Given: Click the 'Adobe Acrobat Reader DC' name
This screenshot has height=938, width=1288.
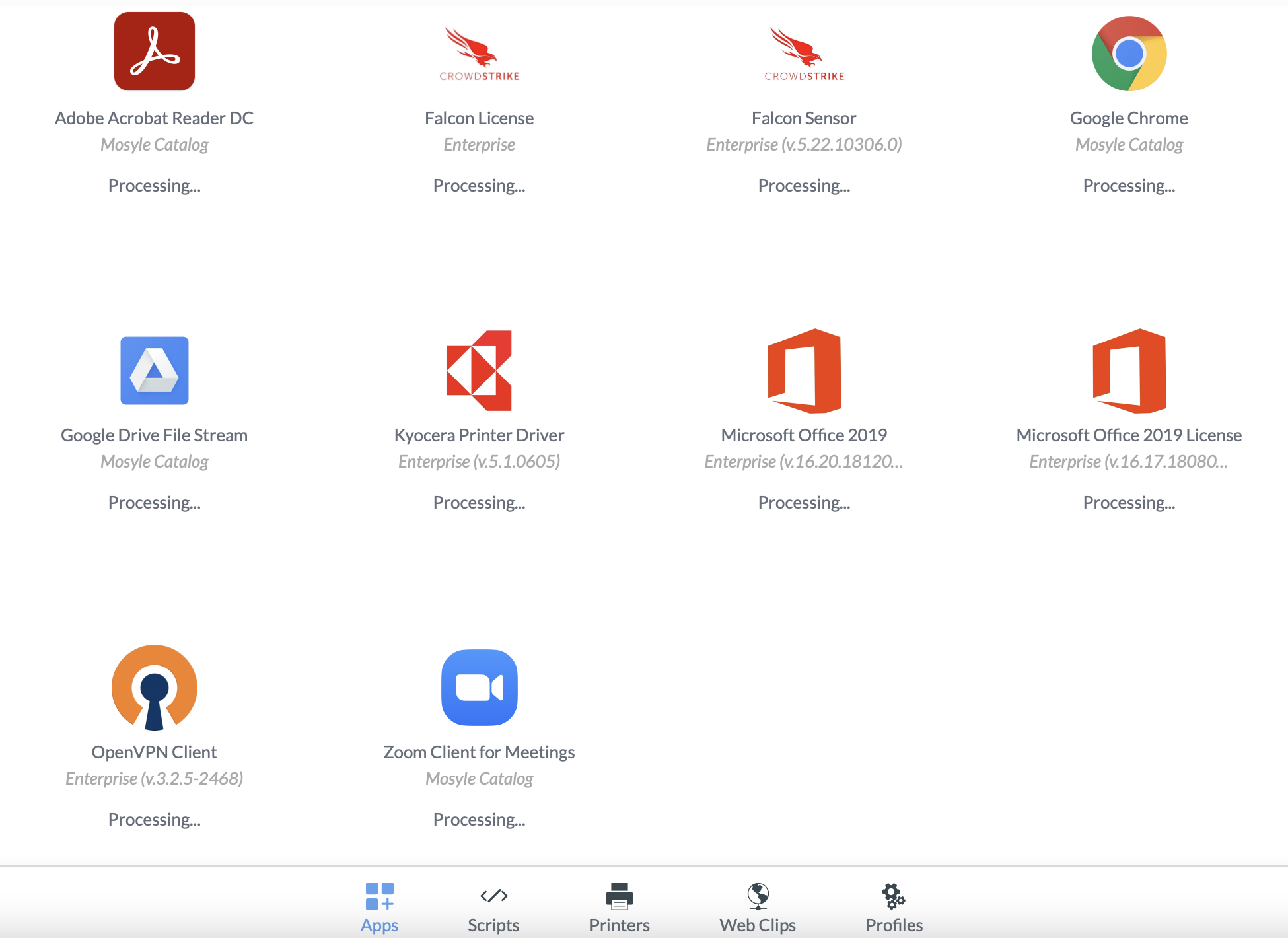Looking at the screenshot, I should (x=155, y=118).
